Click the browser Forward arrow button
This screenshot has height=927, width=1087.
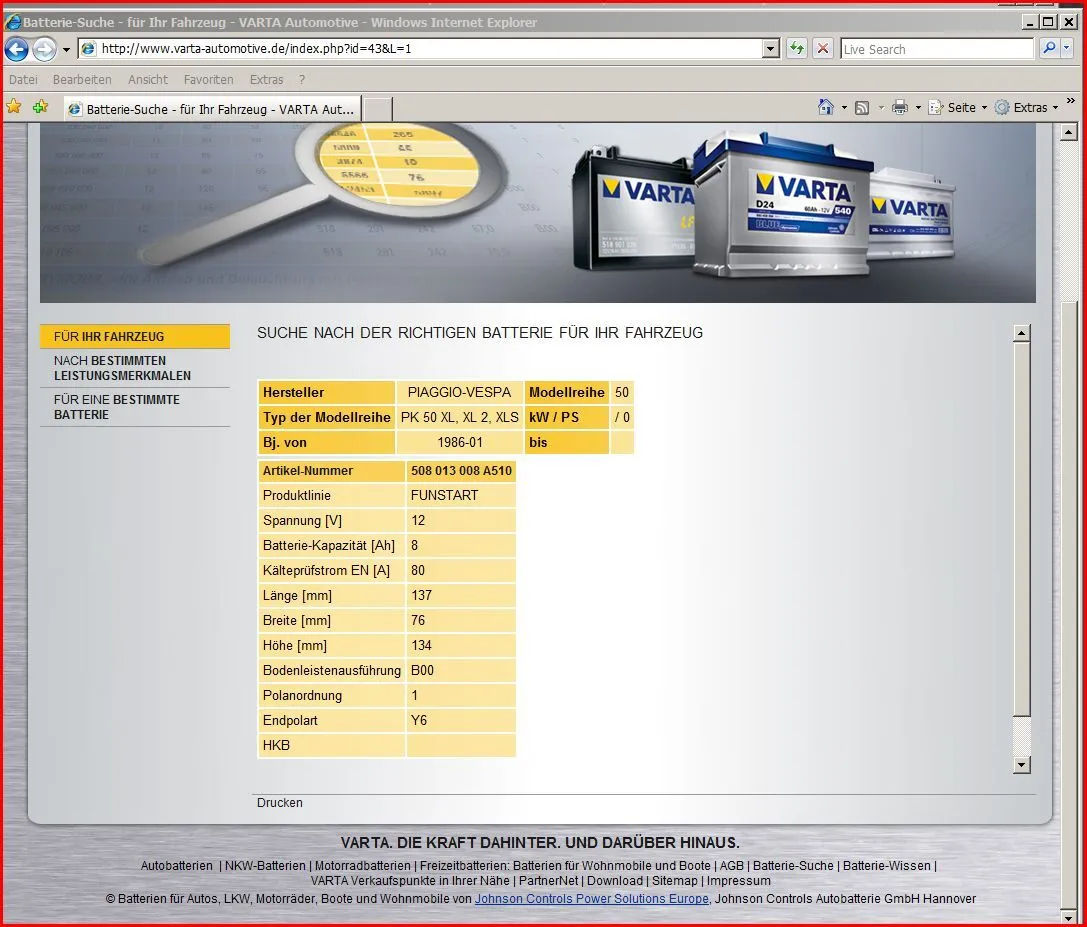pyautogui.click(x=44, y=49)
